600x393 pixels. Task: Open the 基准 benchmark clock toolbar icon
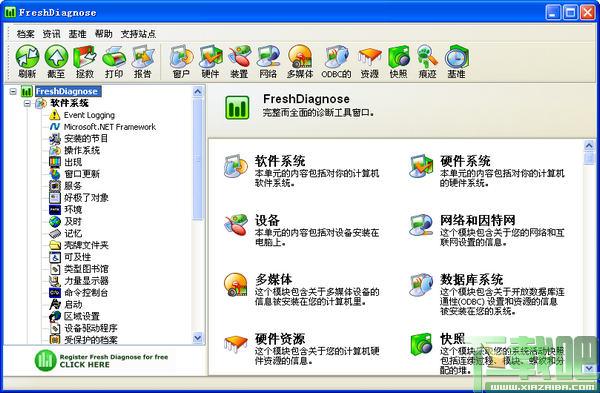pyautogui.click(x=457, y=62)
